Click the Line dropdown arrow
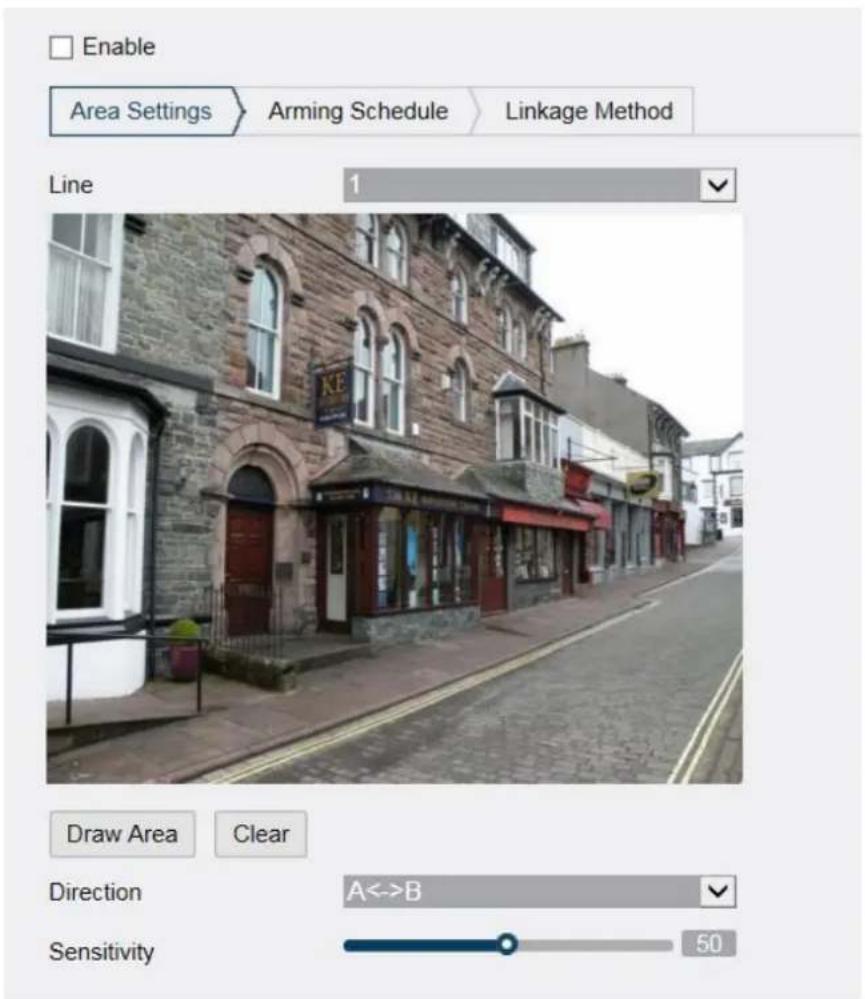865x999 pixels. 718,185
